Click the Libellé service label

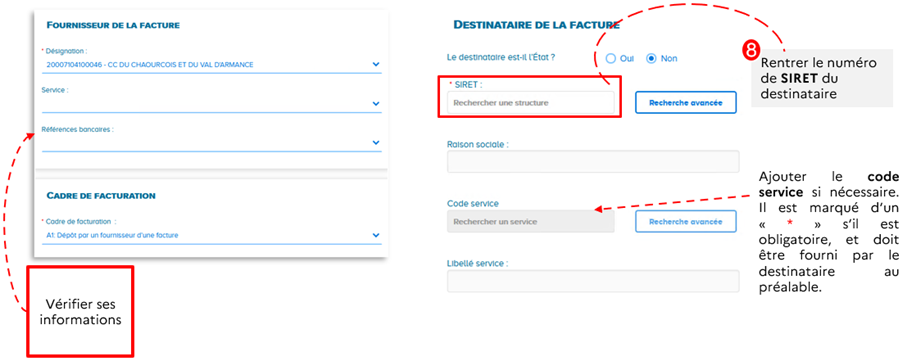pyautogui.click(x=477, y=263)
